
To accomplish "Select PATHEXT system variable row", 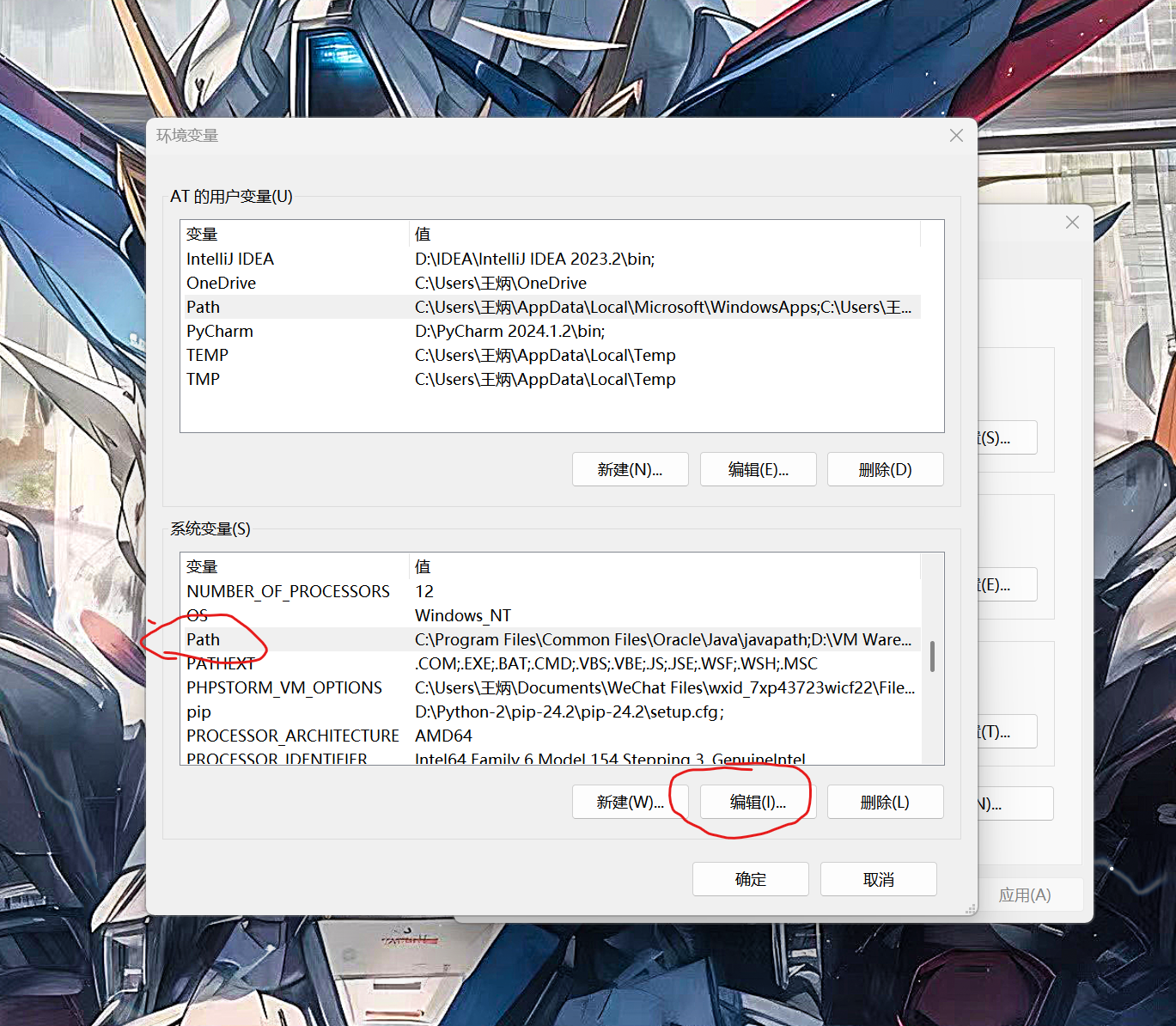I will [550, 663].
